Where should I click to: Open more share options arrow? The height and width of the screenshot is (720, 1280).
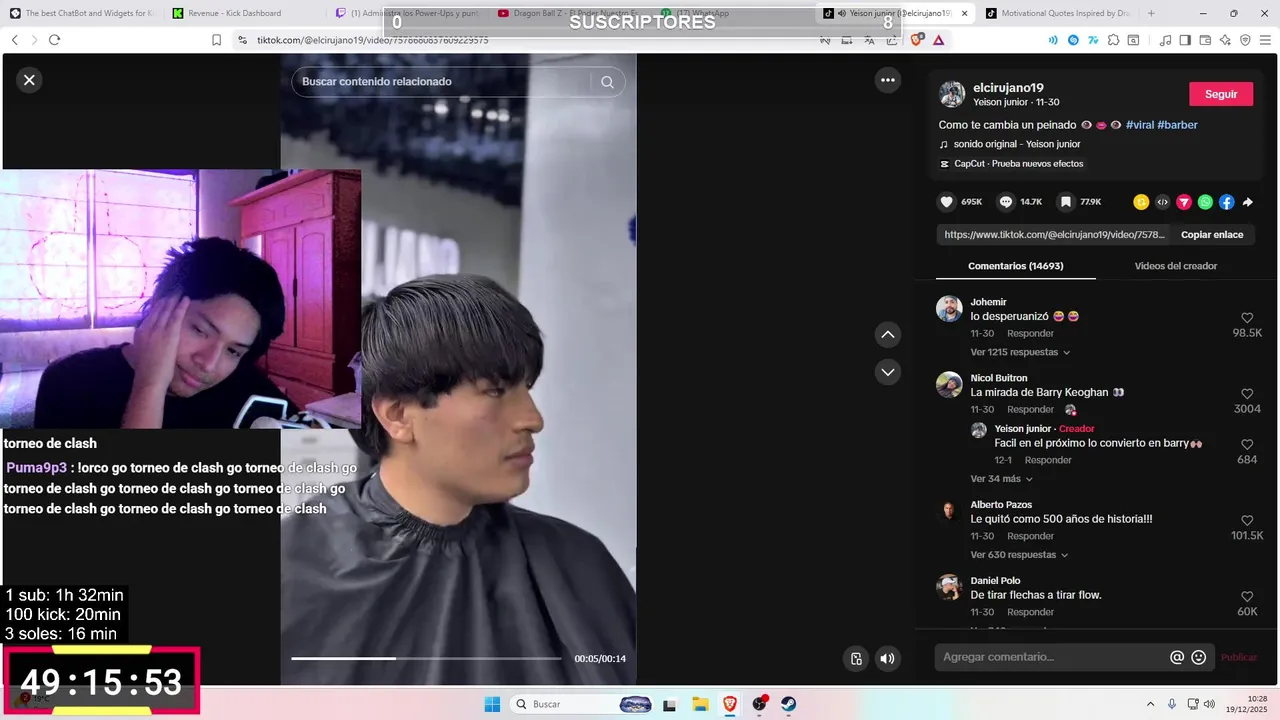1248,202
